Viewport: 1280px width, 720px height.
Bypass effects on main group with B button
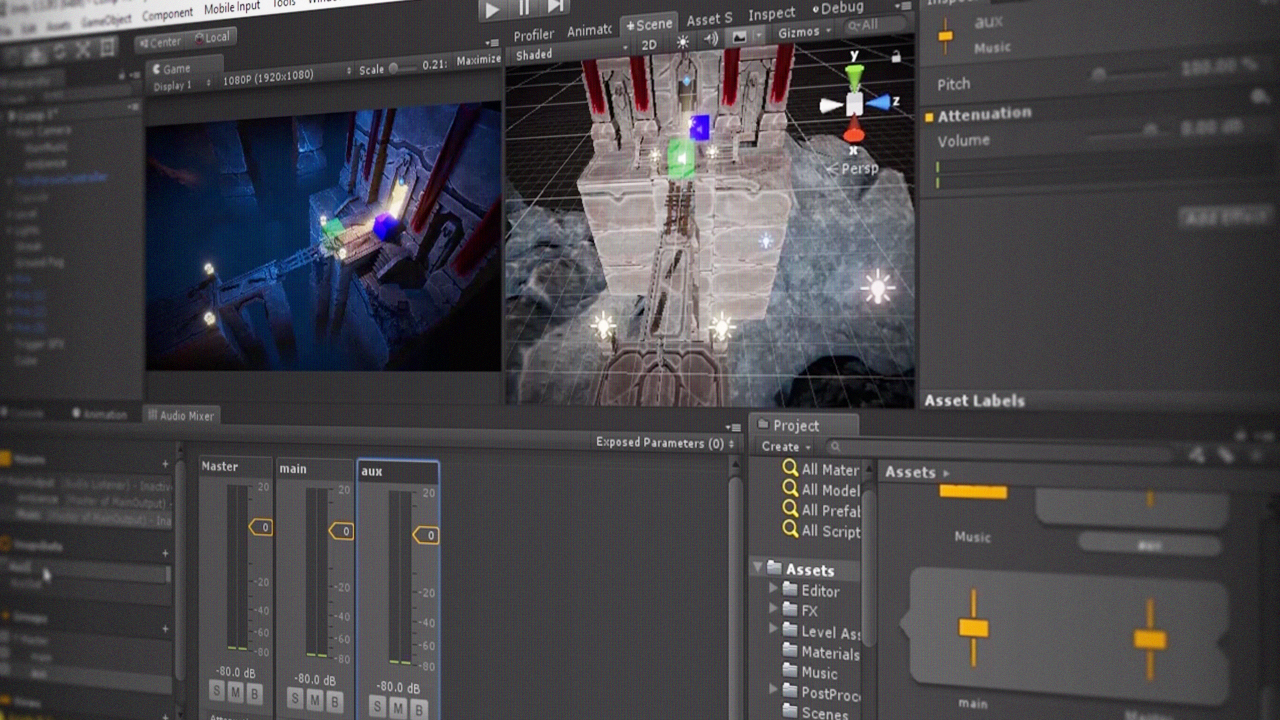[x=335, y=700]
